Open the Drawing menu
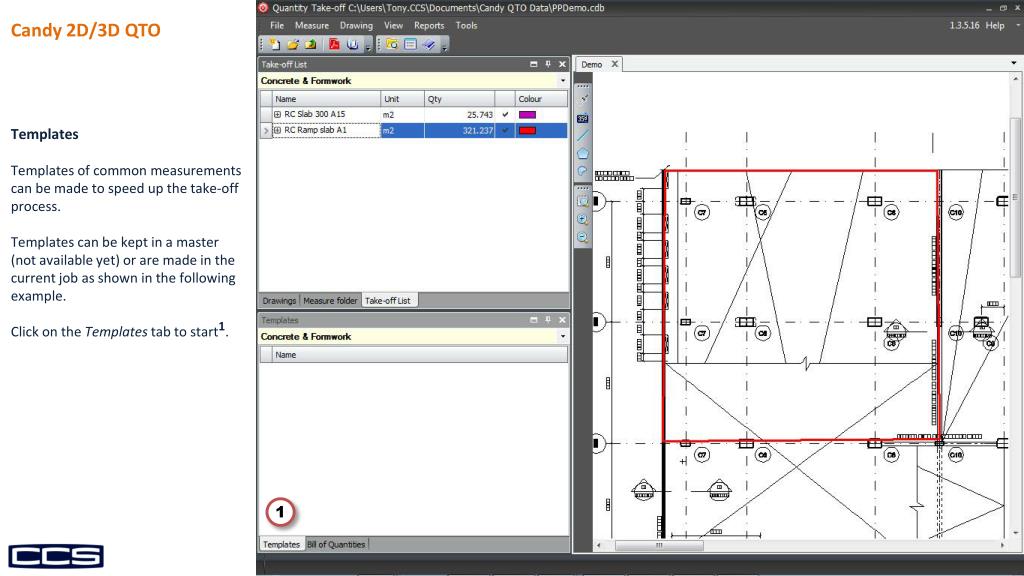 (356, 25)
